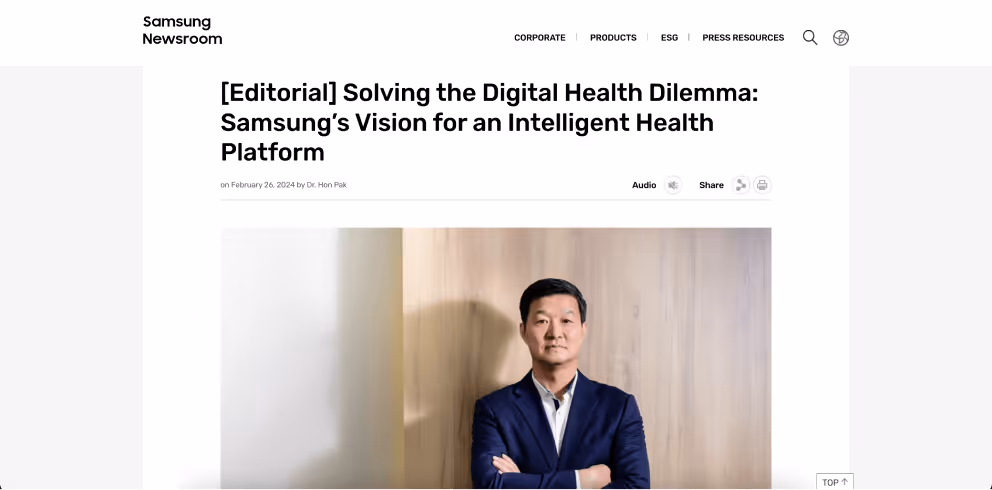Open the CORPORATE menu
The image size is (992, 490).
coord(540,38)
